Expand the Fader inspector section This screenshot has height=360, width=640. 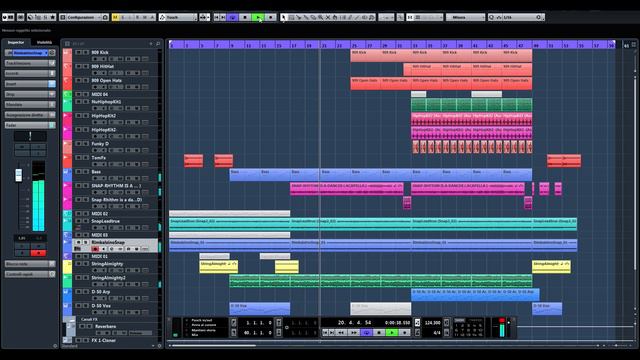click(30, 125)
